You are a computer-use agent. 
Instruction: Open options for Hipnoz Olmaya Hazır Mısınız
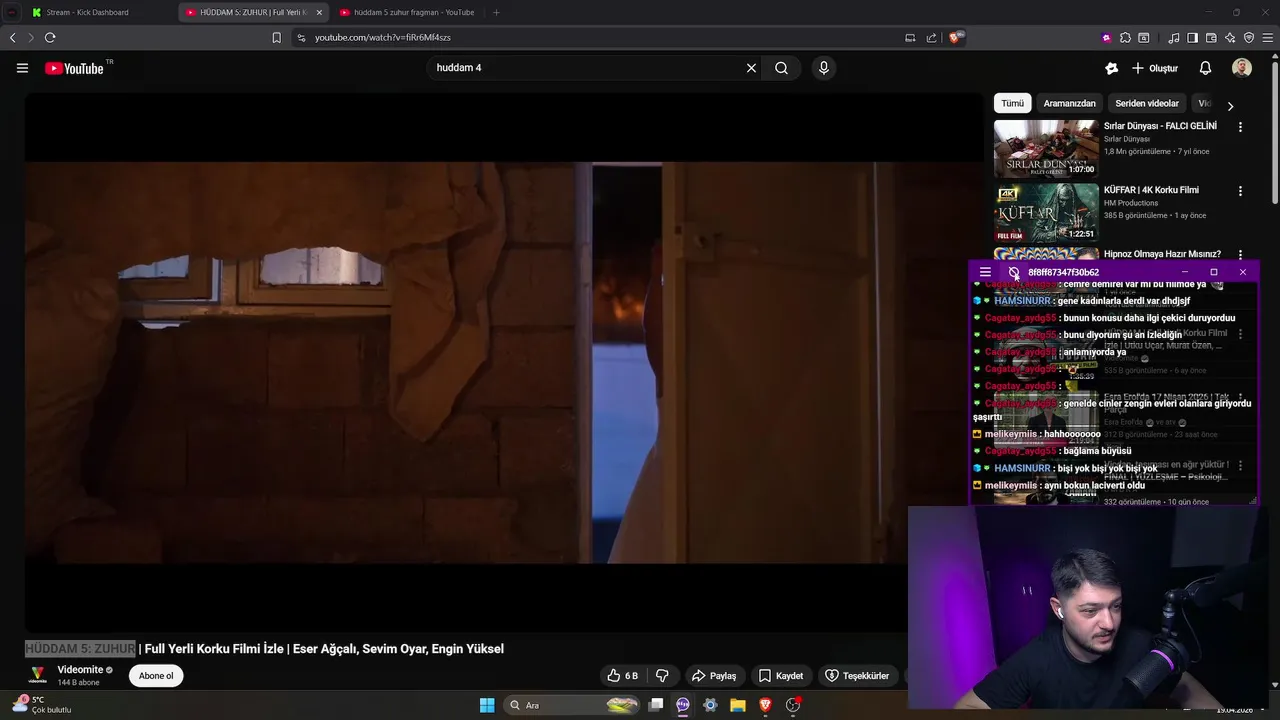tap(1240, 255)
